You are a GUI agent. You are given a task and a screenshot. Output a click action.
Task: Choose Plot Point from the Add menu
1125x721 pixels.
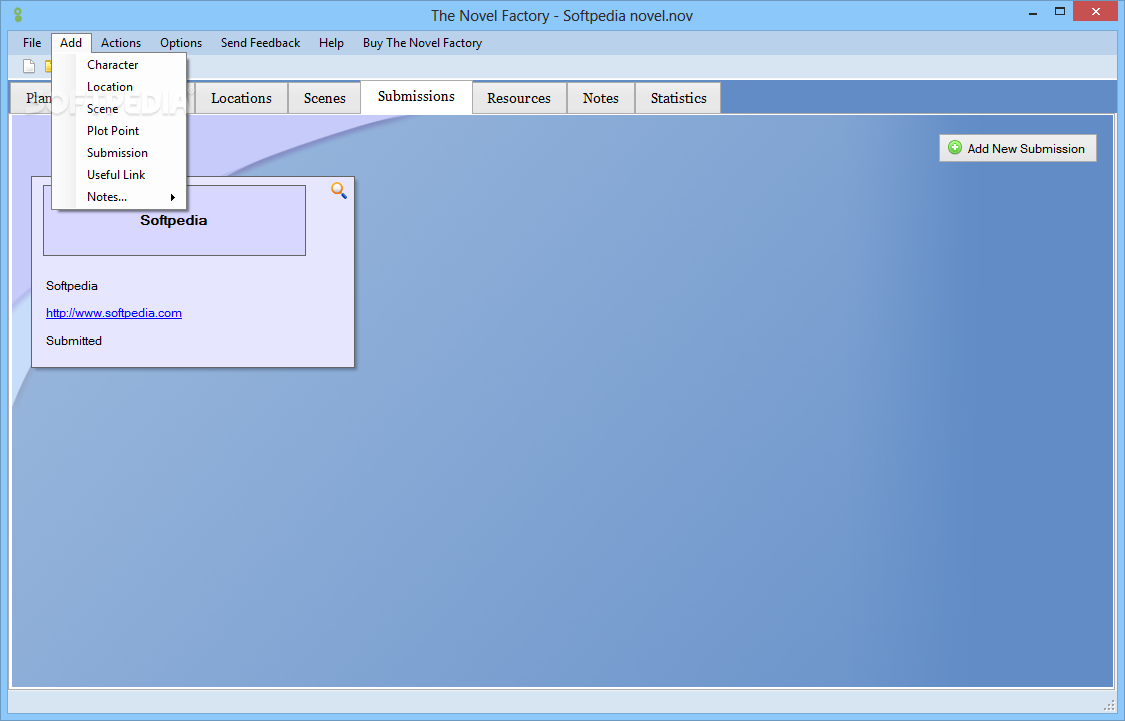pos(120,131)
